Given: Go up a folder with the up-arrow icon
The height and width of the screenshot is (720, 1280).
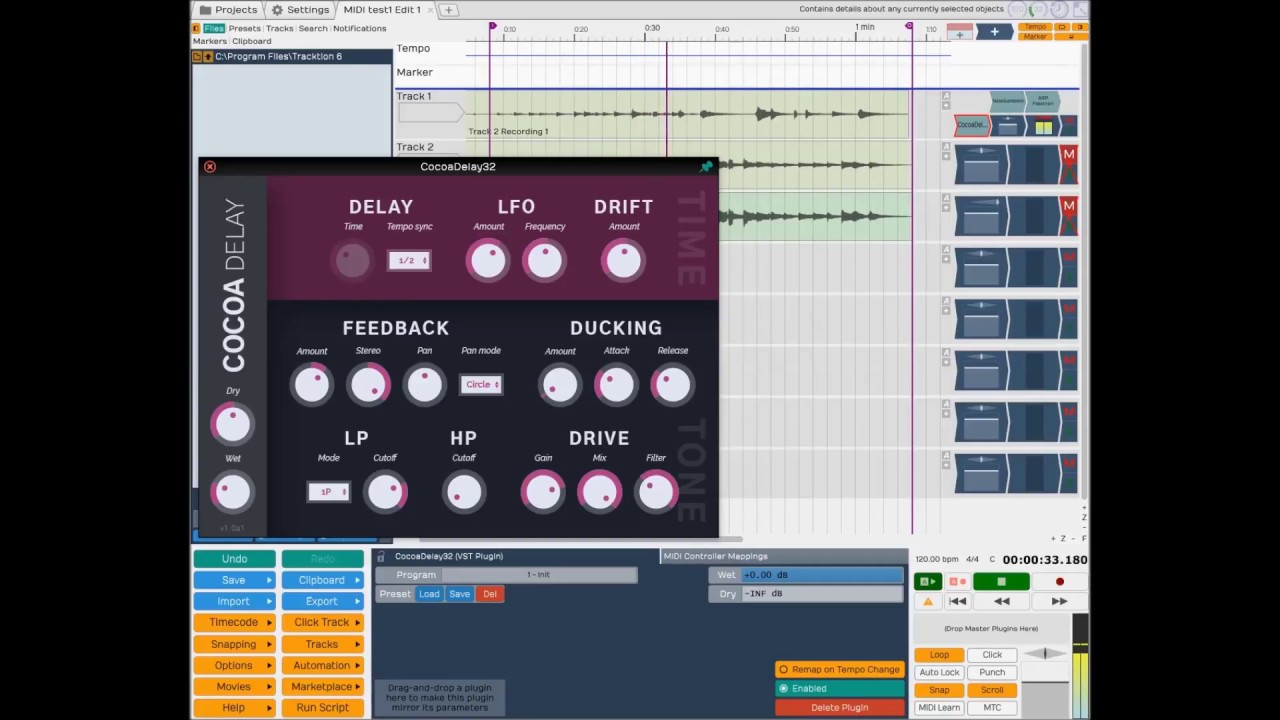Looking at the screenshot, I should coord(208,57).
